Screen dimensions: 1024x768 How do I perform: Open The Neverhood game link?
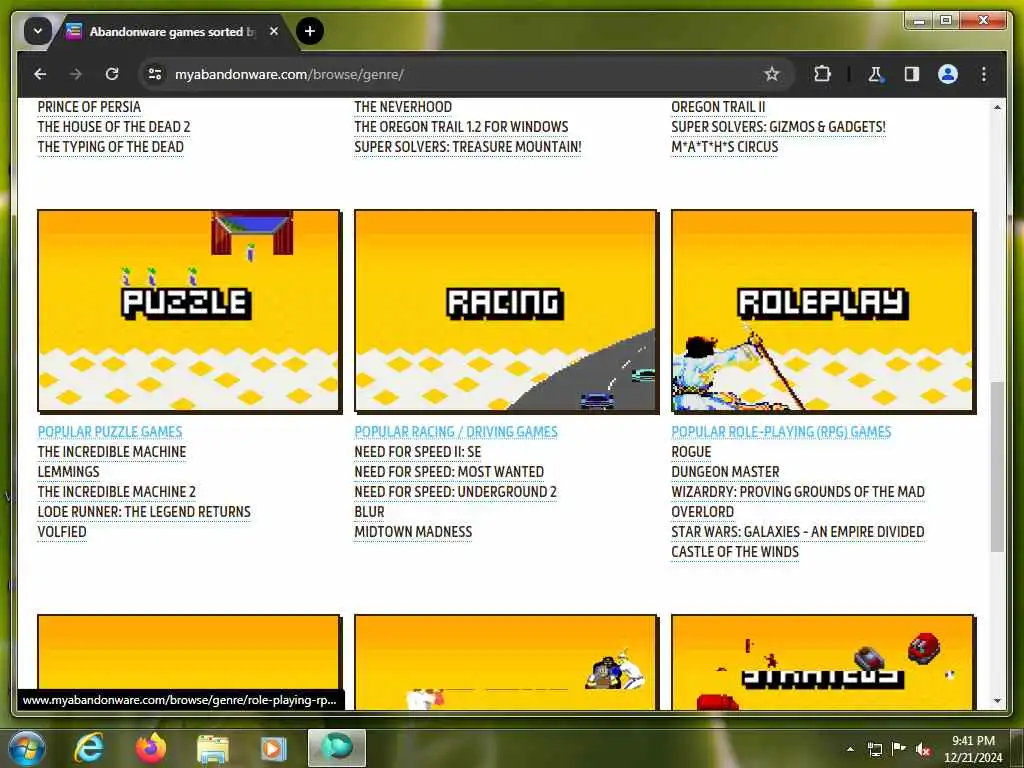point(403,107)
